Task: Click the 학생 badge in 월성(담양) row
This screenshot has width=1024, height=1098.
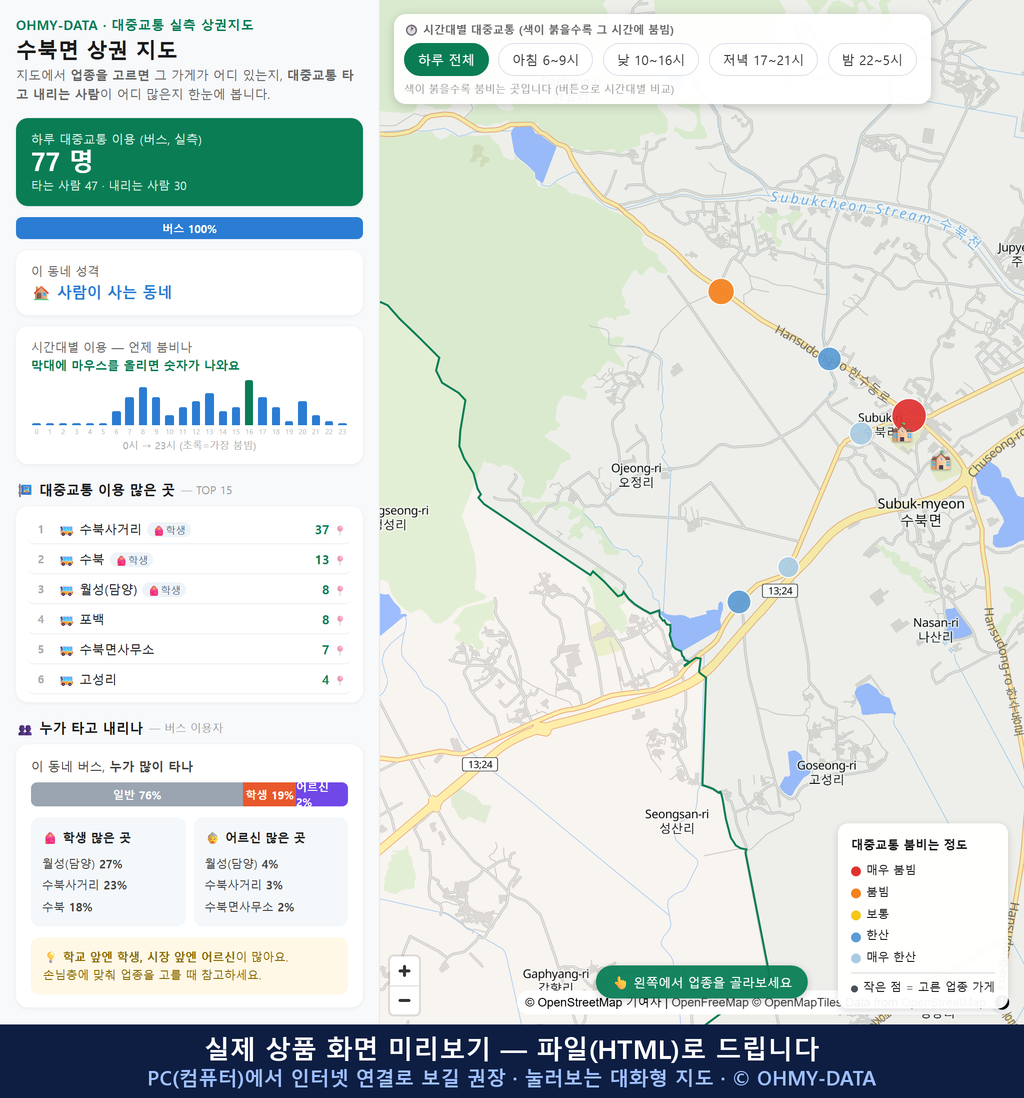Action: click(165, 590)
